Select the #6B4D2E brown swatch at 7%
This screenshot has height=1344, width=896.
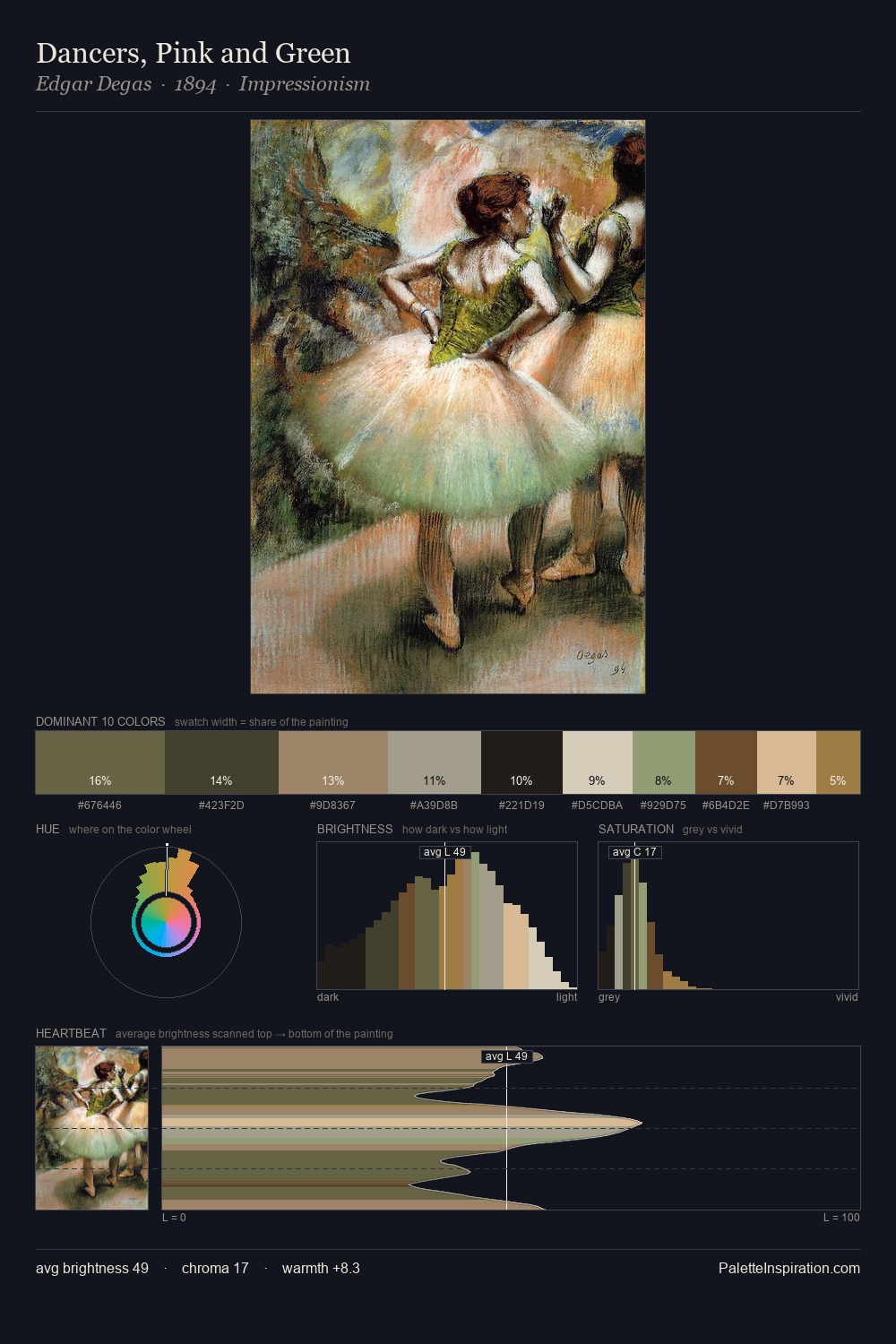point(726,762)
